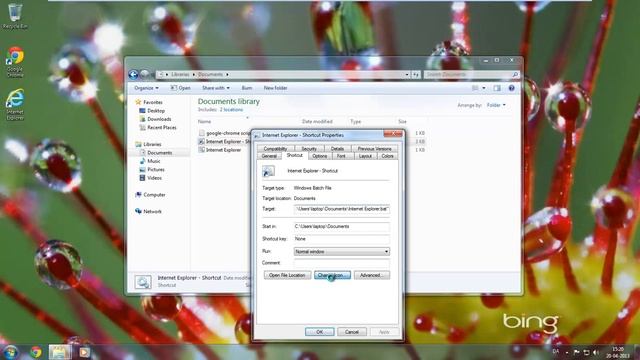Open the Recycle Bin desktop icon
Image resolution: width=640 pixels, height=360 pixels.
(15, 16)
